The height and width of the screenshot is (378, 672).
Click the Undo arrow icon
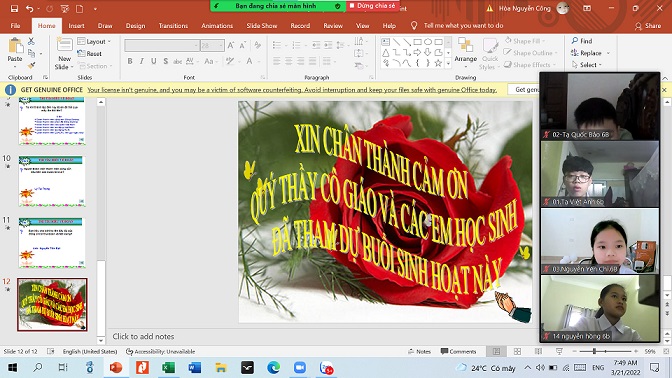29,8
